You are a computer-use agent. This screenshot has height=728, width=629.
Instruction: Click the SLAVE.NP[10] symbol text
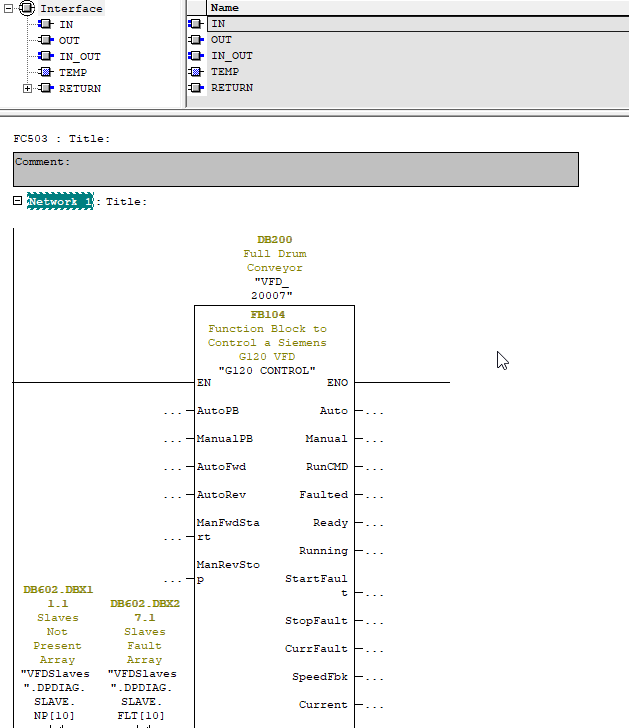(x=54, y=708)
